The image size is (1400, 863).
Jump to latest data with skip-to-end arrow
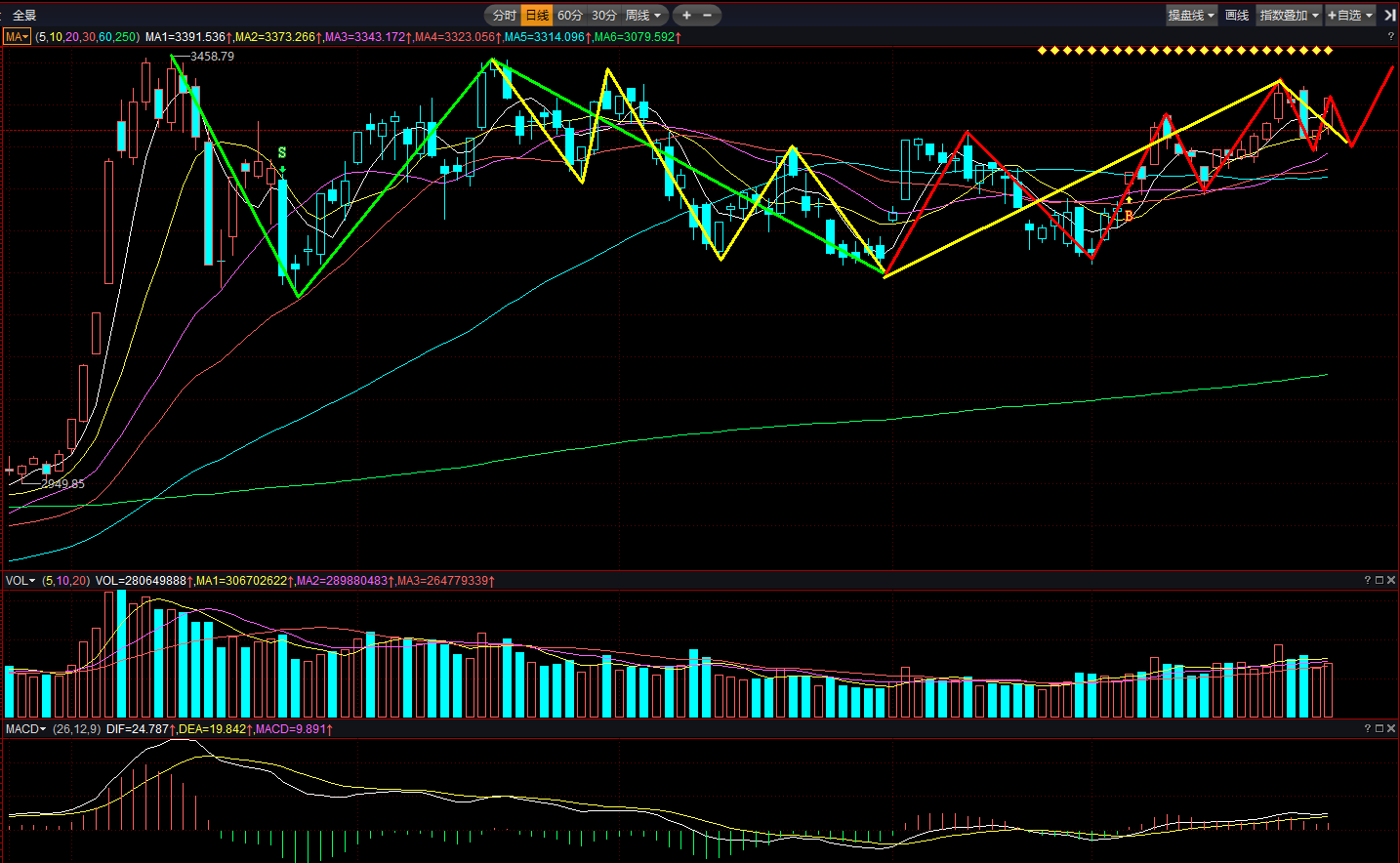tap(1389, 15)
